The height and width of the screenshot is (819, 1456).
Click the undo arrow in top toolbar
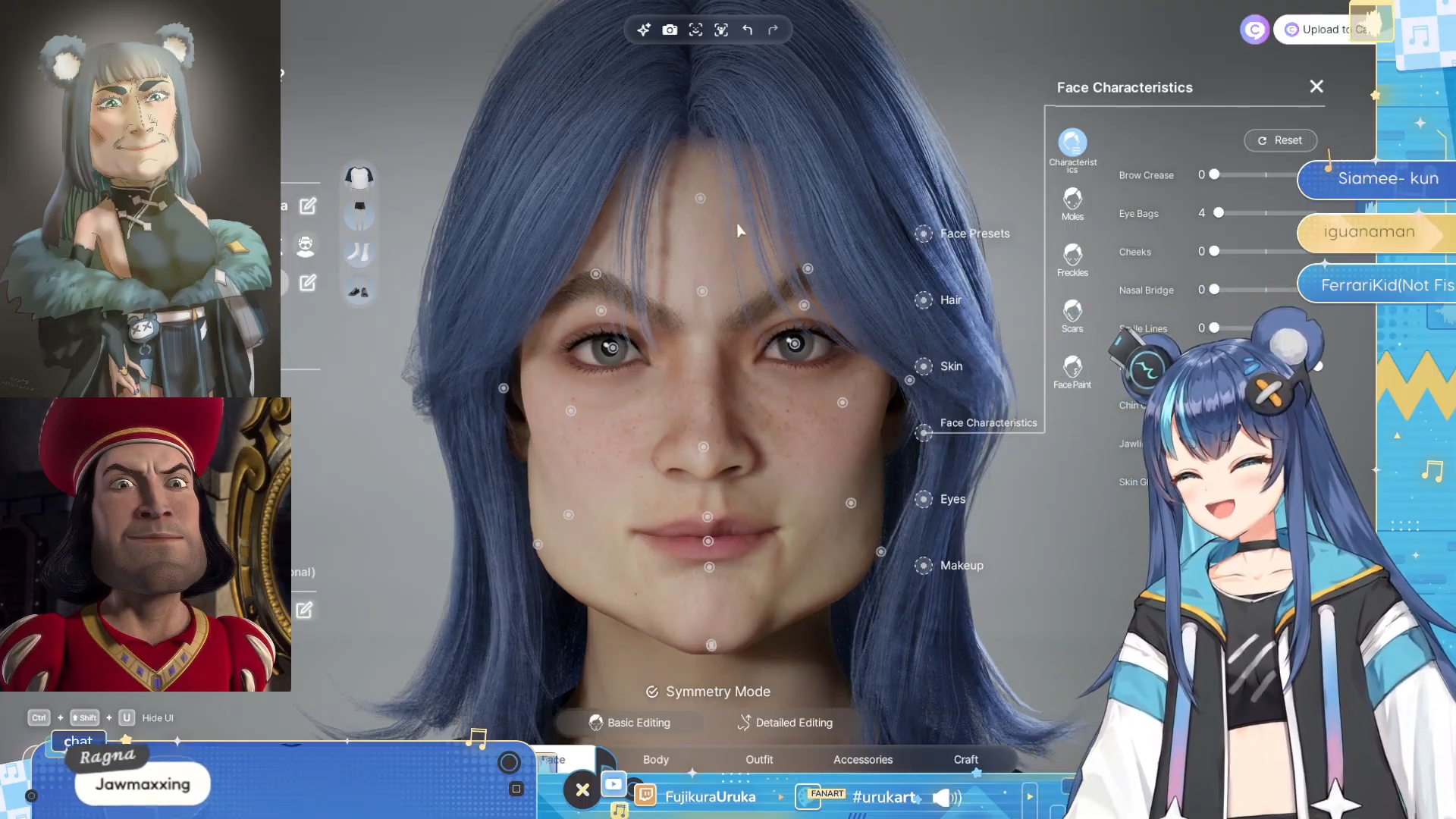coord(748,30)
